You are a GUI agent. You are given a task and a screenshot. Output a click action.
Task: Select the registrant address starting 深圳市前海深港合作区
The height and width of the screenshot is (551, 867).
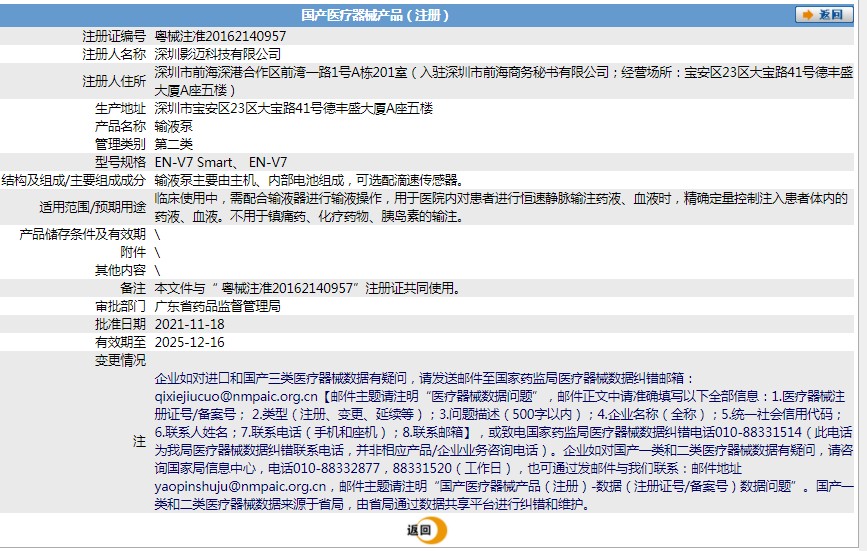504,81
